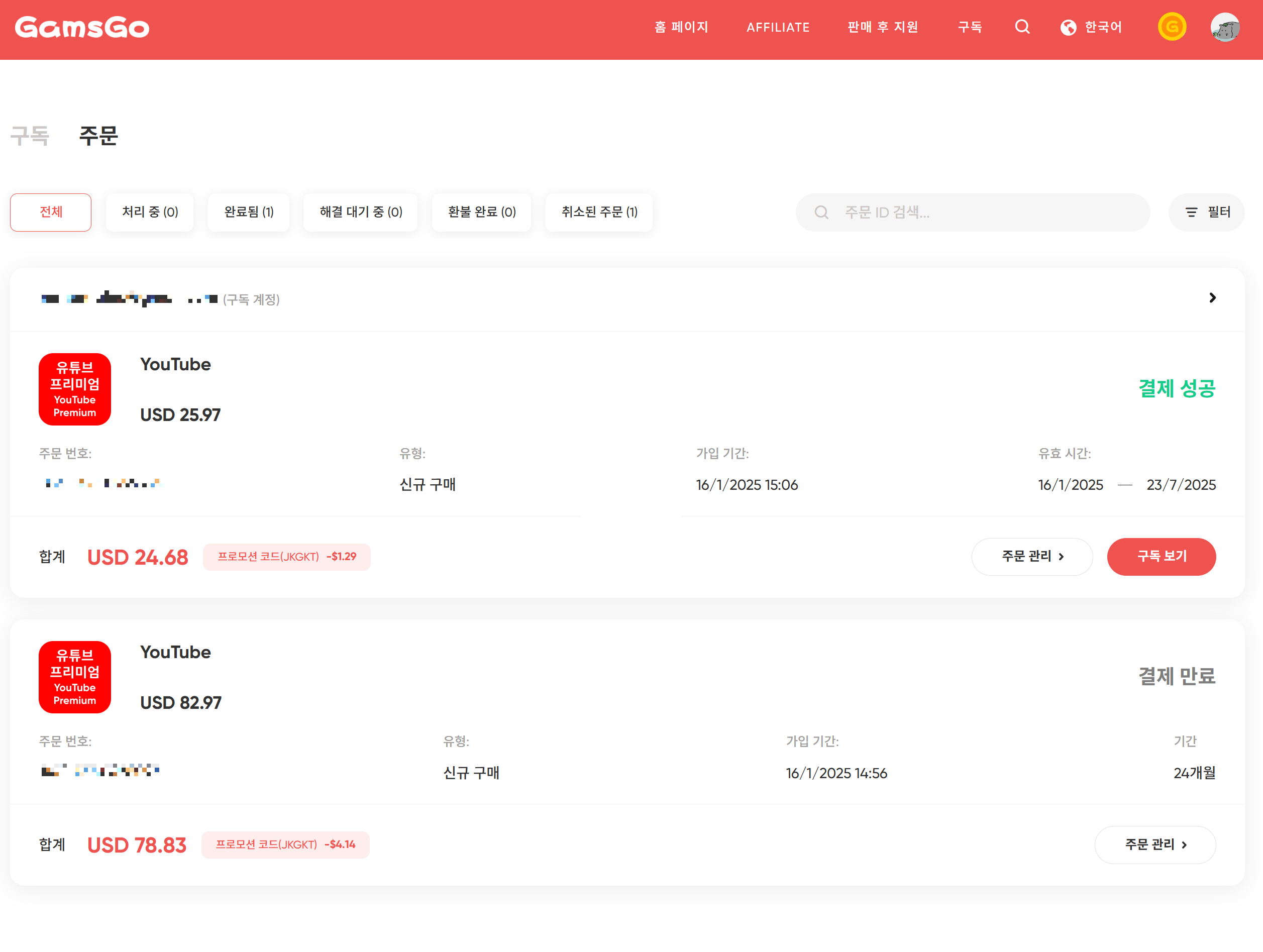This screenshot has width=1263, height=952.
Task: Click the date 16/1/2025 15:06
Action: 746,485
